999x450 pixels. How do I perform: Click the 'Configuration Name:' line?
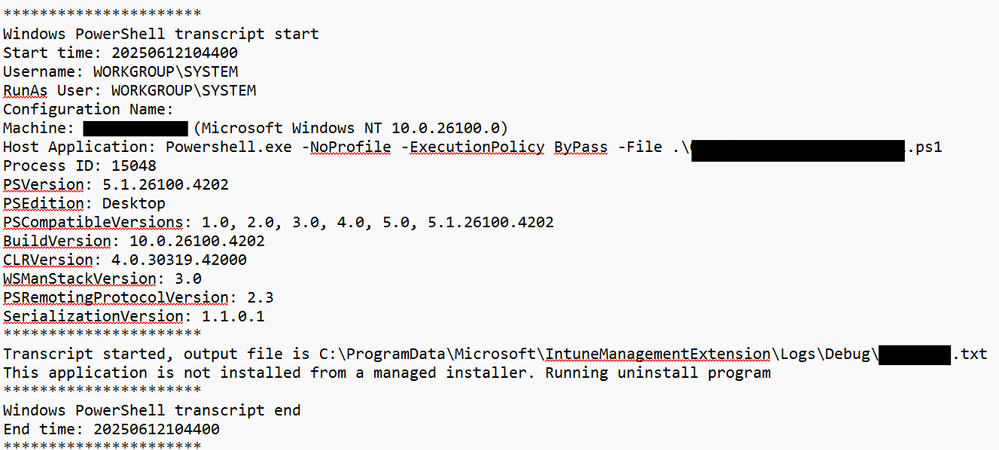89,109
